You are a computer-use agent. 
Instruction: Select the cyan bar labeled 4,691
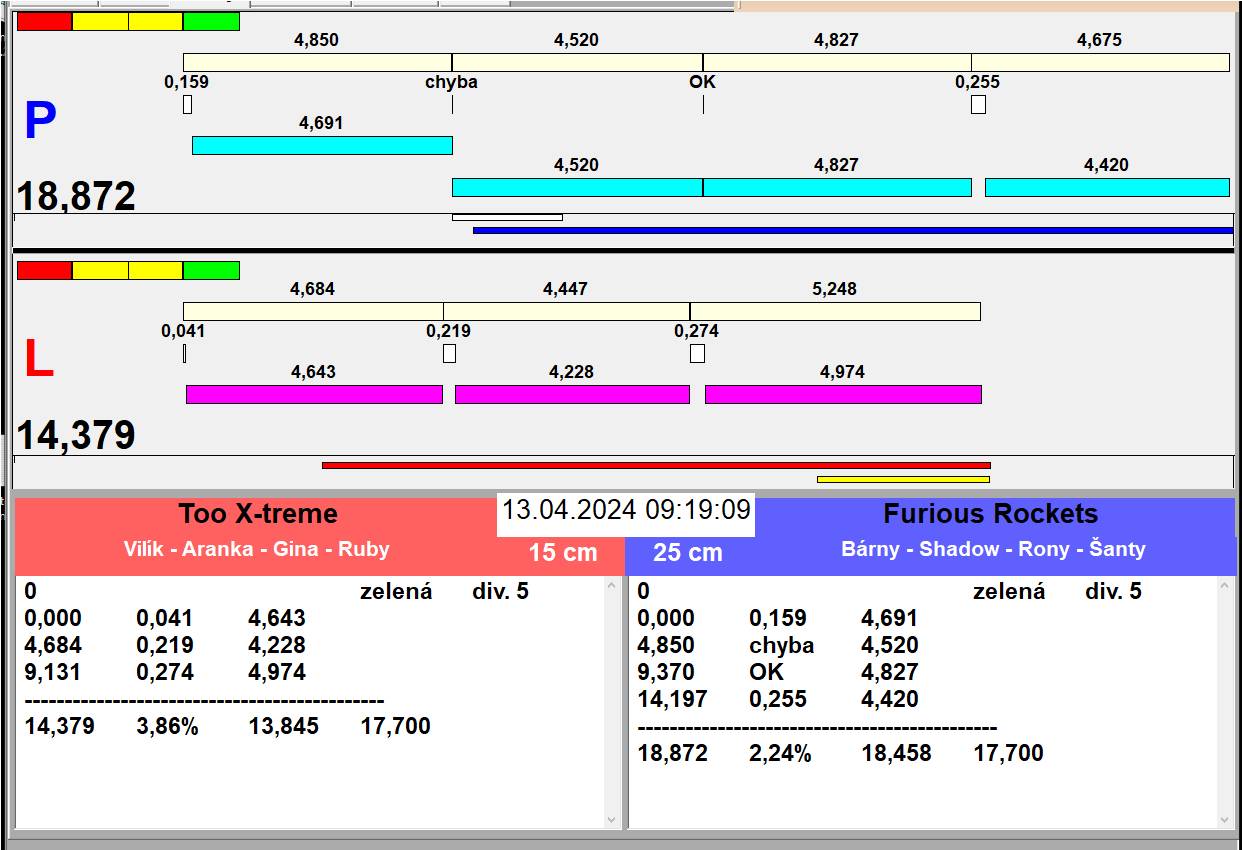[x=322, y=145]
